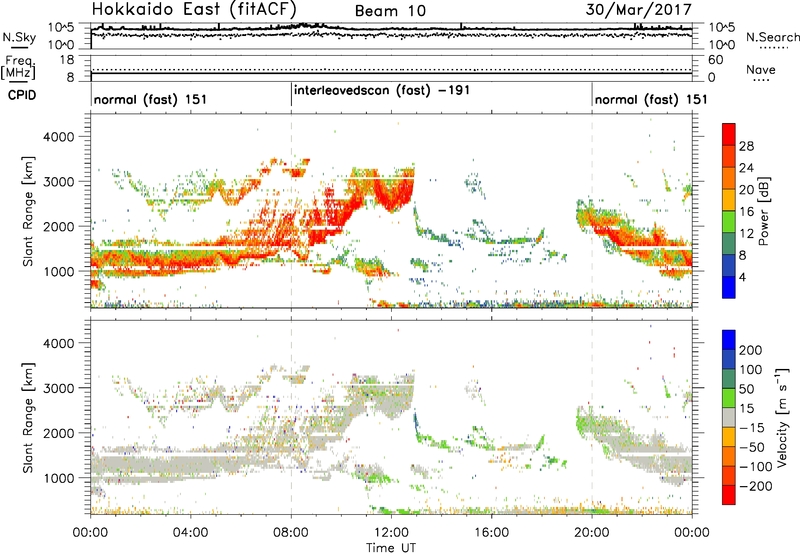This screenshot has height=554, width=800.
Task: Click the 'N.Search' legend label
Action: (772, 37)
